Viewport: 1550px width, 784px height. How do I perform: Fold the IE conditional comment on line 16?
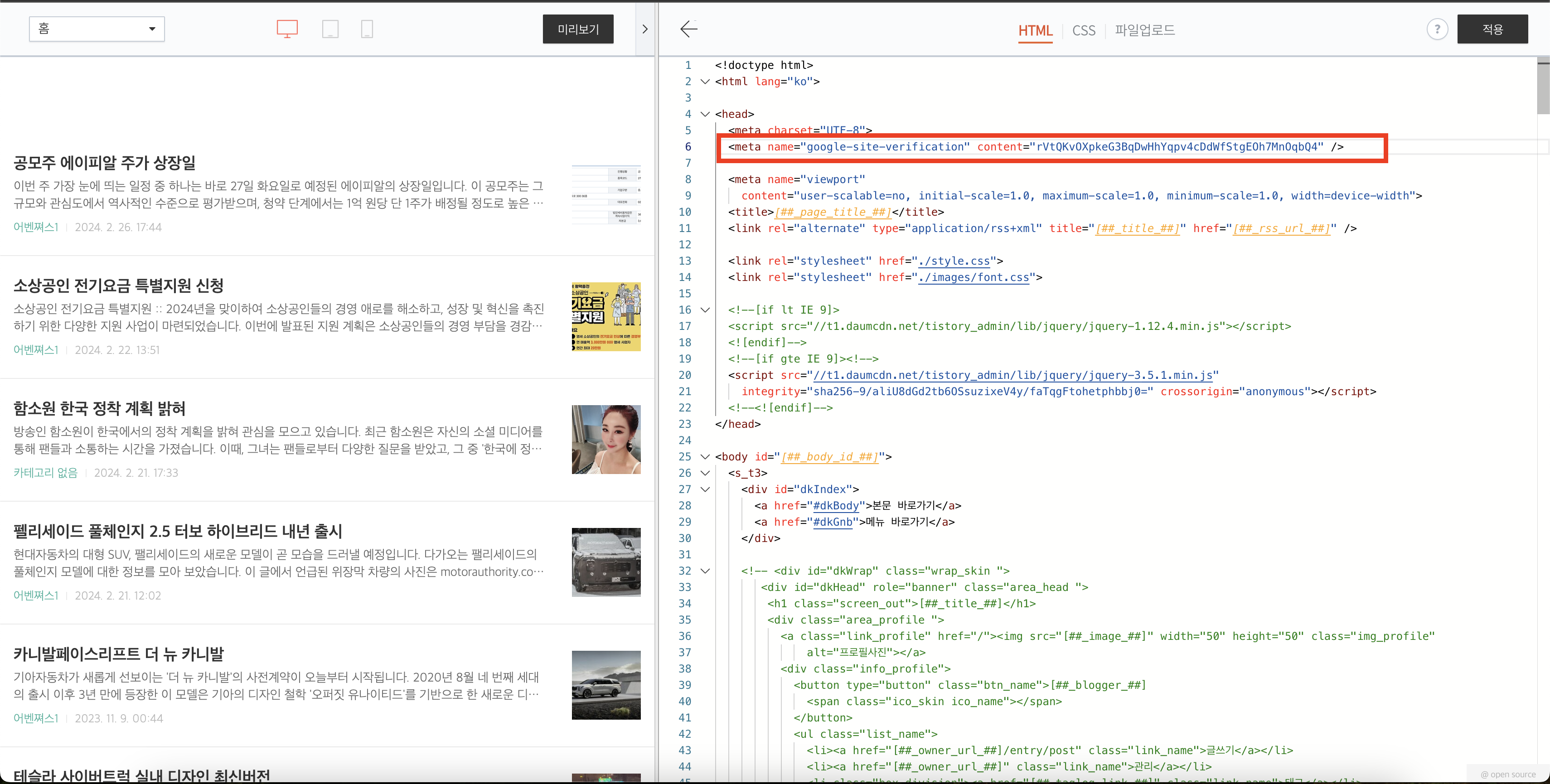[705, 310]
